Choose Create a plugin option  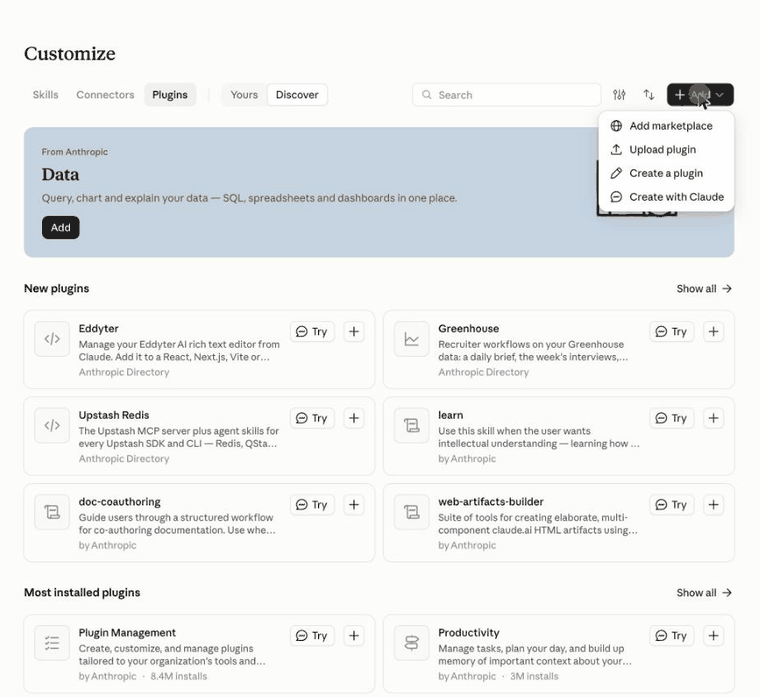[x=666, y=174]
